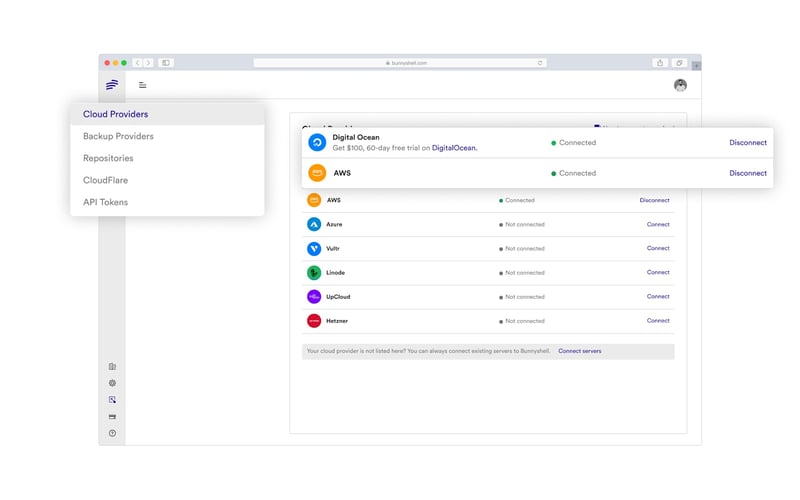Click Hetzner's "Not connected" status text
This screenshot has width=800, height=500.
[524, 321]
